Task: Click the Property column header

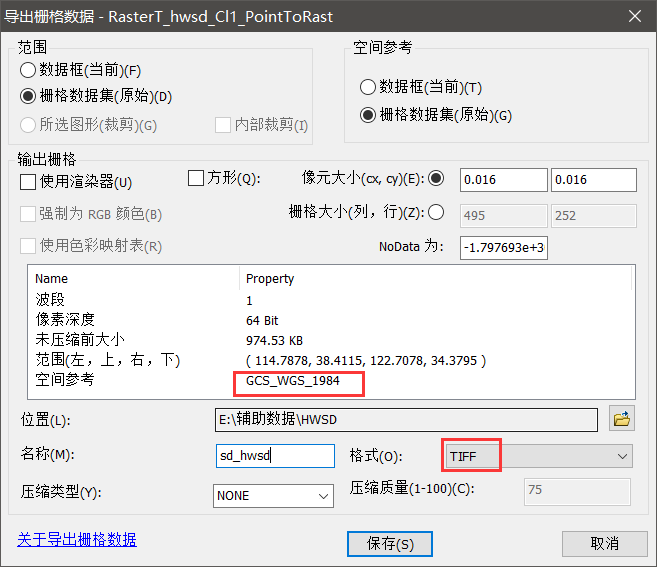Action: tap(270, 279)
